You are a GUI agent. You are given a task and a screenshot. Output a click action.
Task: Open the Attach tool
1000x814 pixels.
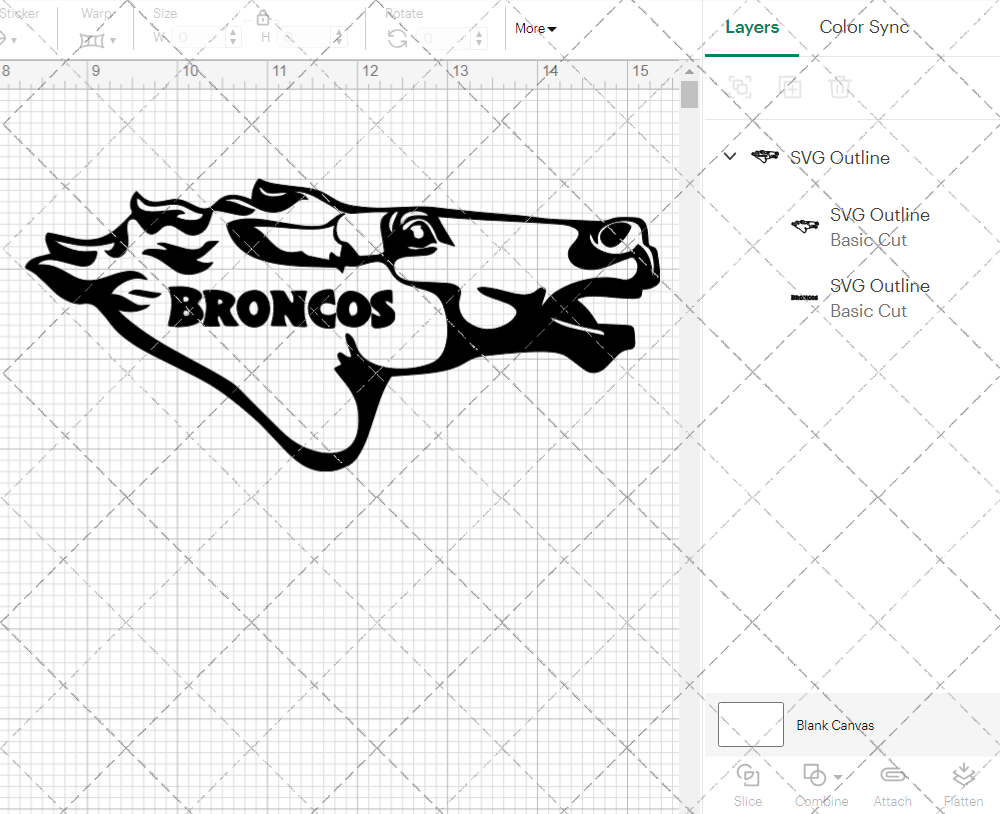coord(893,785)
